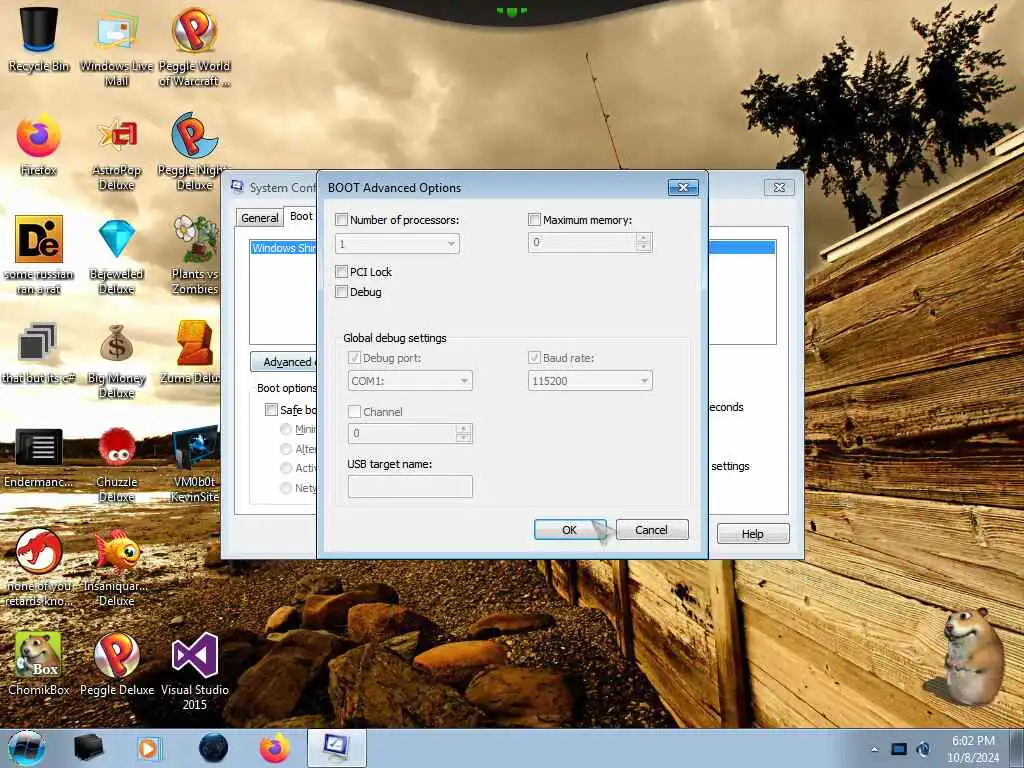Open Chuzzle Deluxe desktop icon

[117, 464]
